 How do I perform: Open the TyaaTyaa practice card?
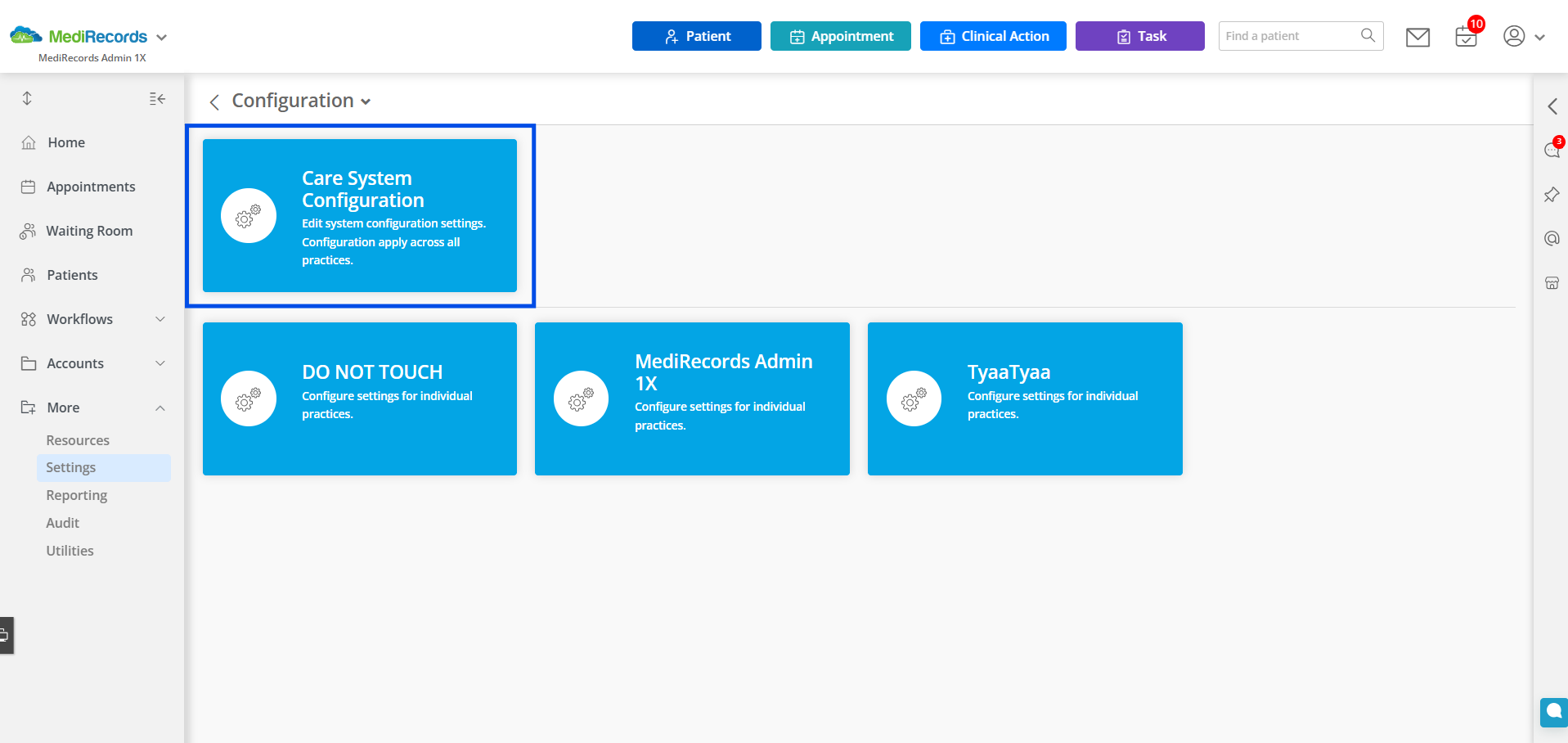pyautogui.click(x=1025, y=399)
